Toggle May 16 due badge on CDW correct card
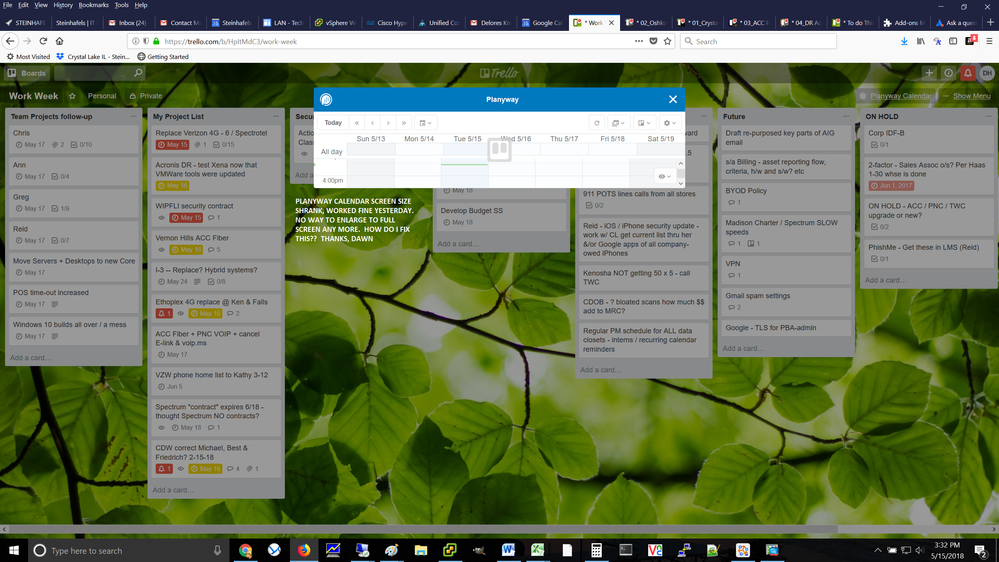999x562 pixels. [205, 469]
